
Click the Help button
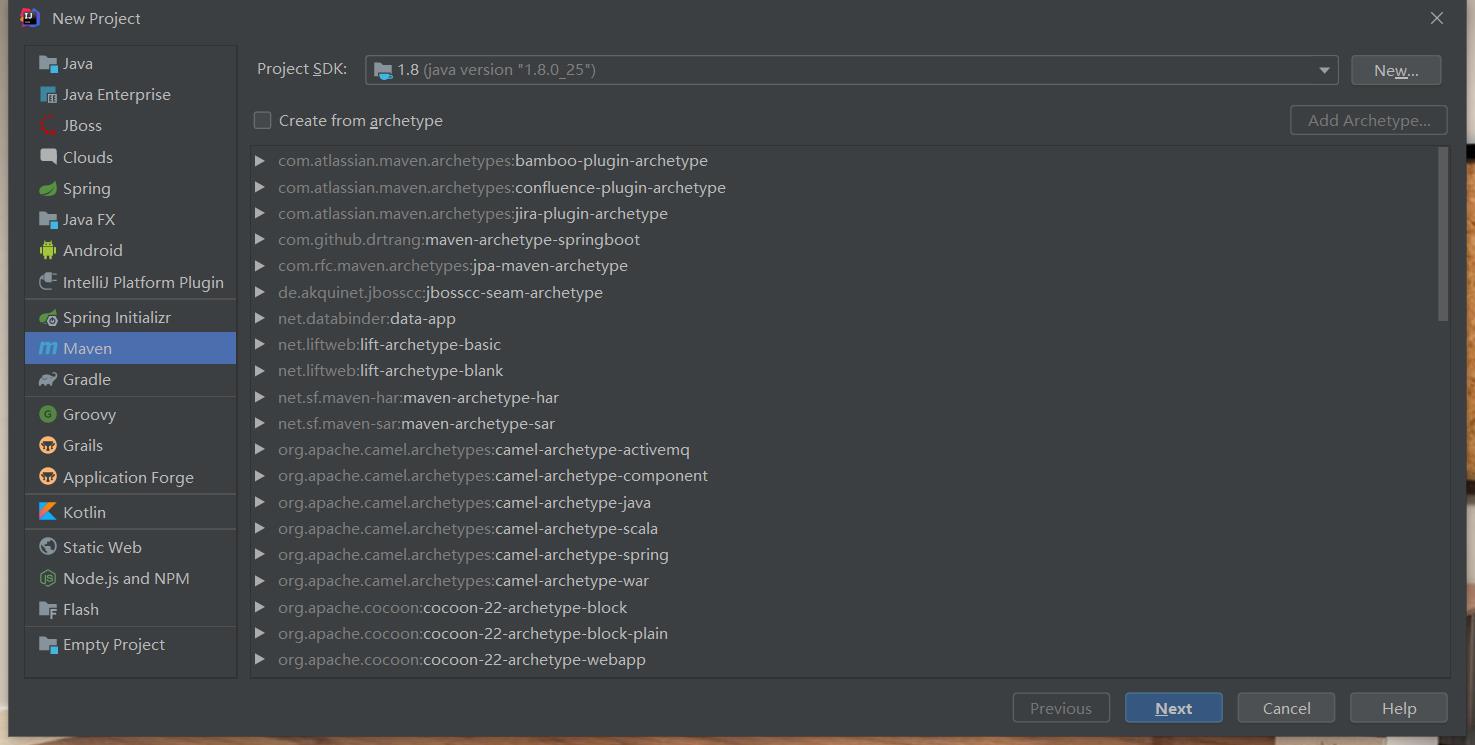tap(1398, 708)
